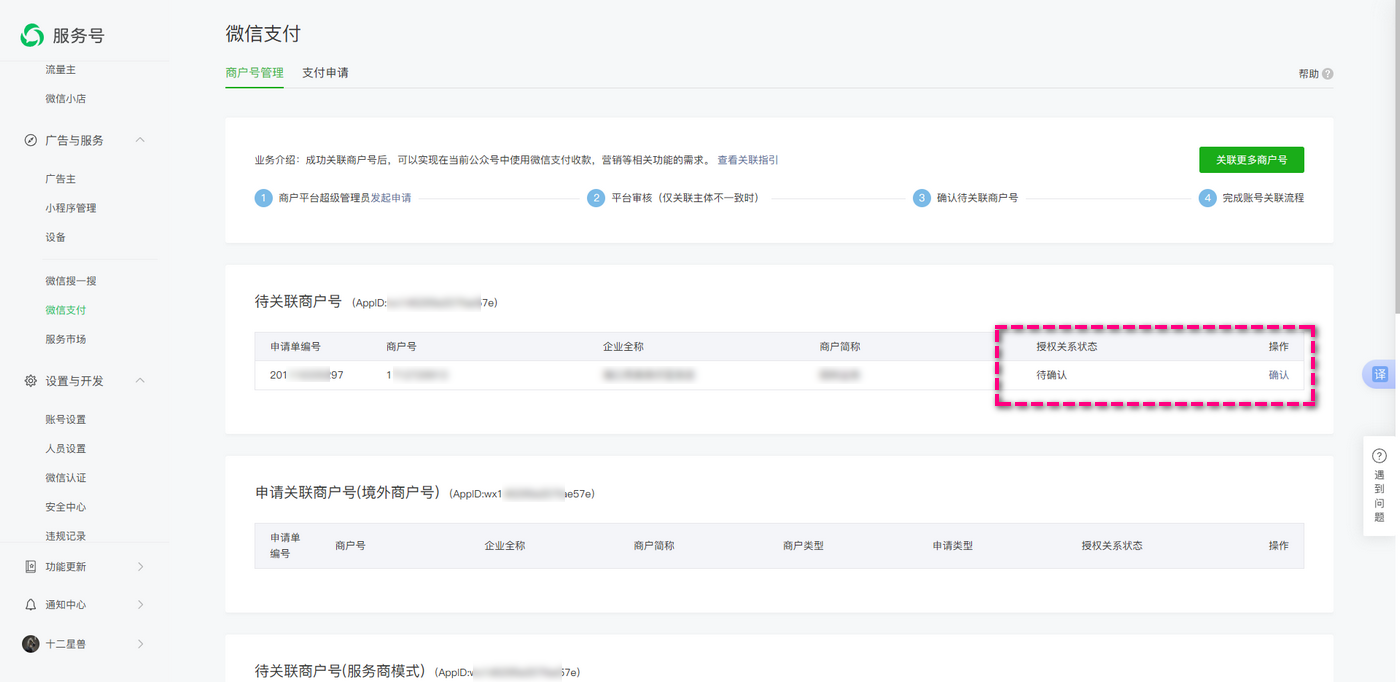Open 广告主 in the sidebar
This screenshot has height=682, width=1400.
pyautogui.click(x=60, y=179)
